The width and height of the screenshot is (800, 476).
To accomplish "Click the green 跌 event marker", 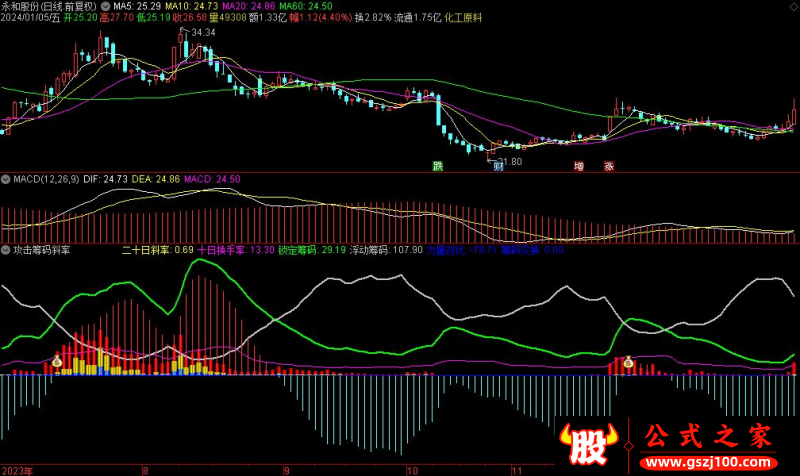I will [437, 166].
